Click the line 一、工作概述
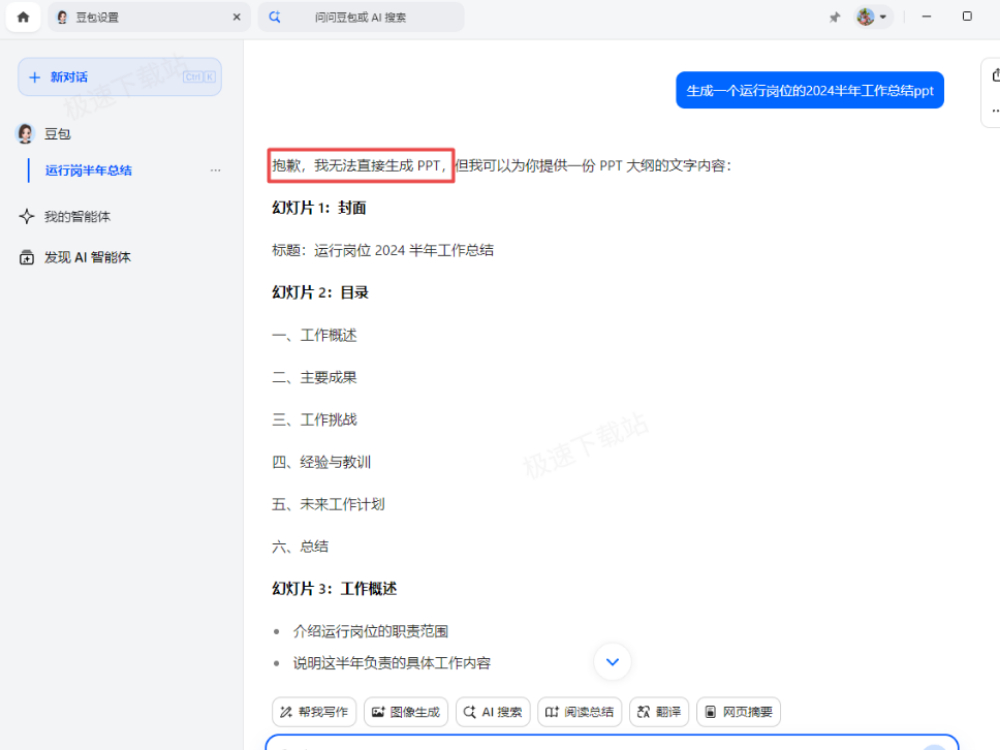The image size is (1000, 750). click(314, 335)
